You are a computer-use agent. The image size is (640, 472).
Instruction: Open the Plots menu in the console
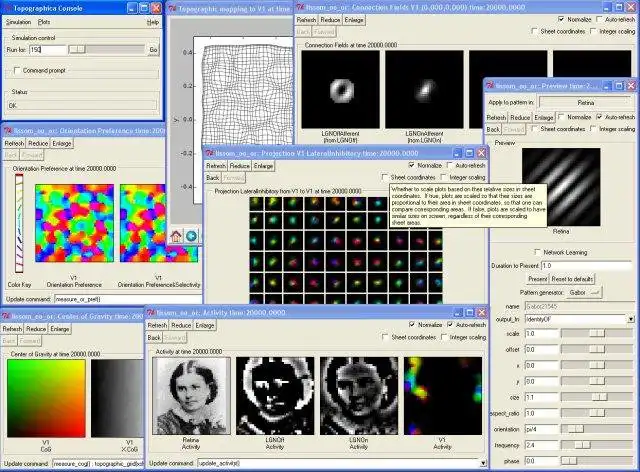44,21
